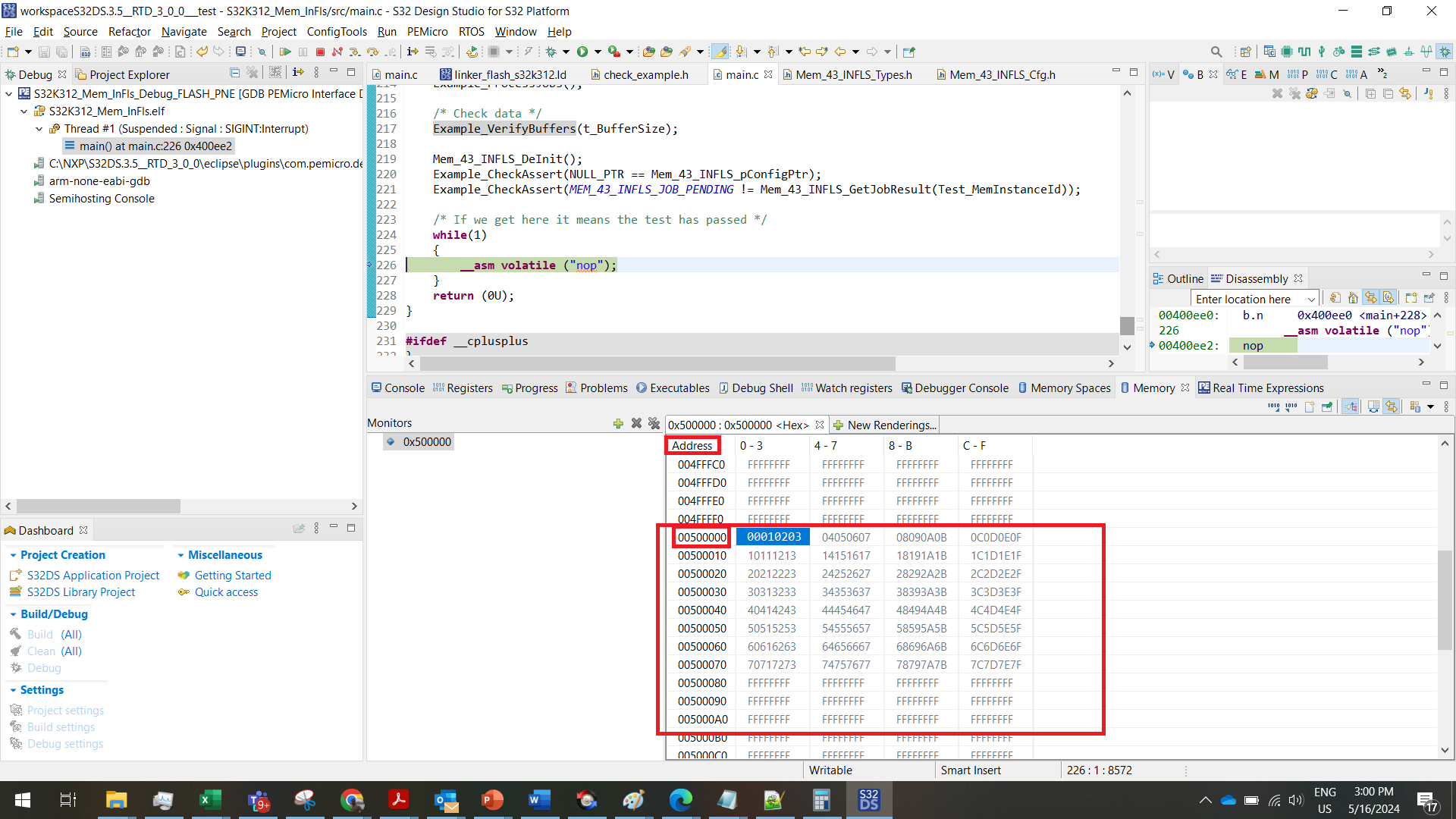Select the 00500000 address cell in memory table
1456x819 pixels.
[701, 537]
